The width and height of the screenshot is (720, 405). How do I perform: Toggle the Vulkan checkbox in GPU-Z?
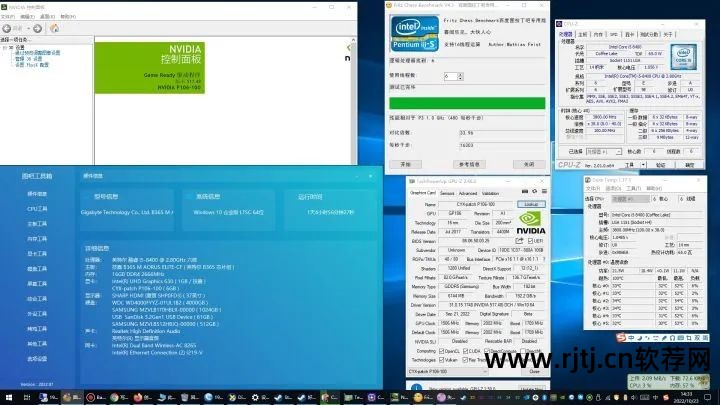point(441,360)
